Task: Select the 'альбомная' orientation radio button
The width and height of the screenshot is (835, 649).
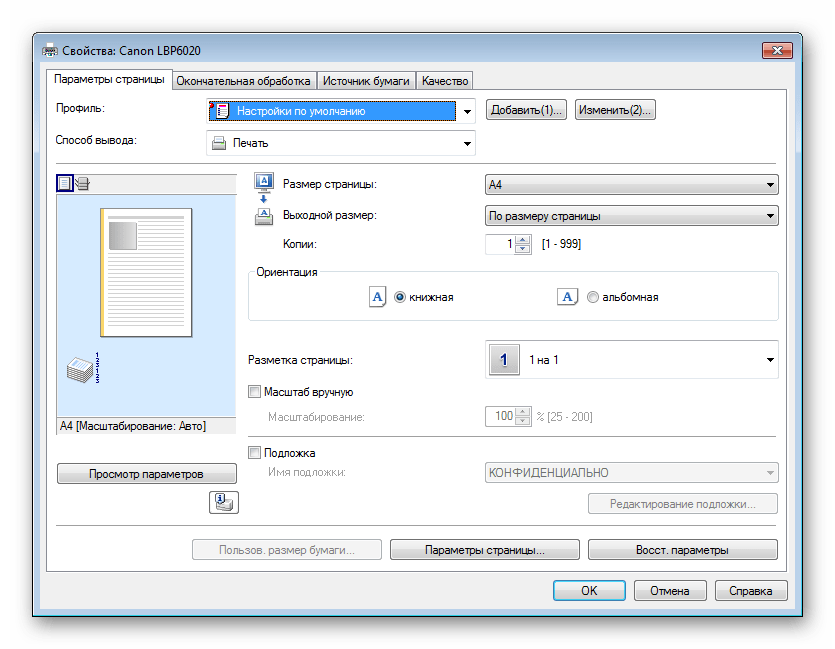Action: (x=593, y=297)
